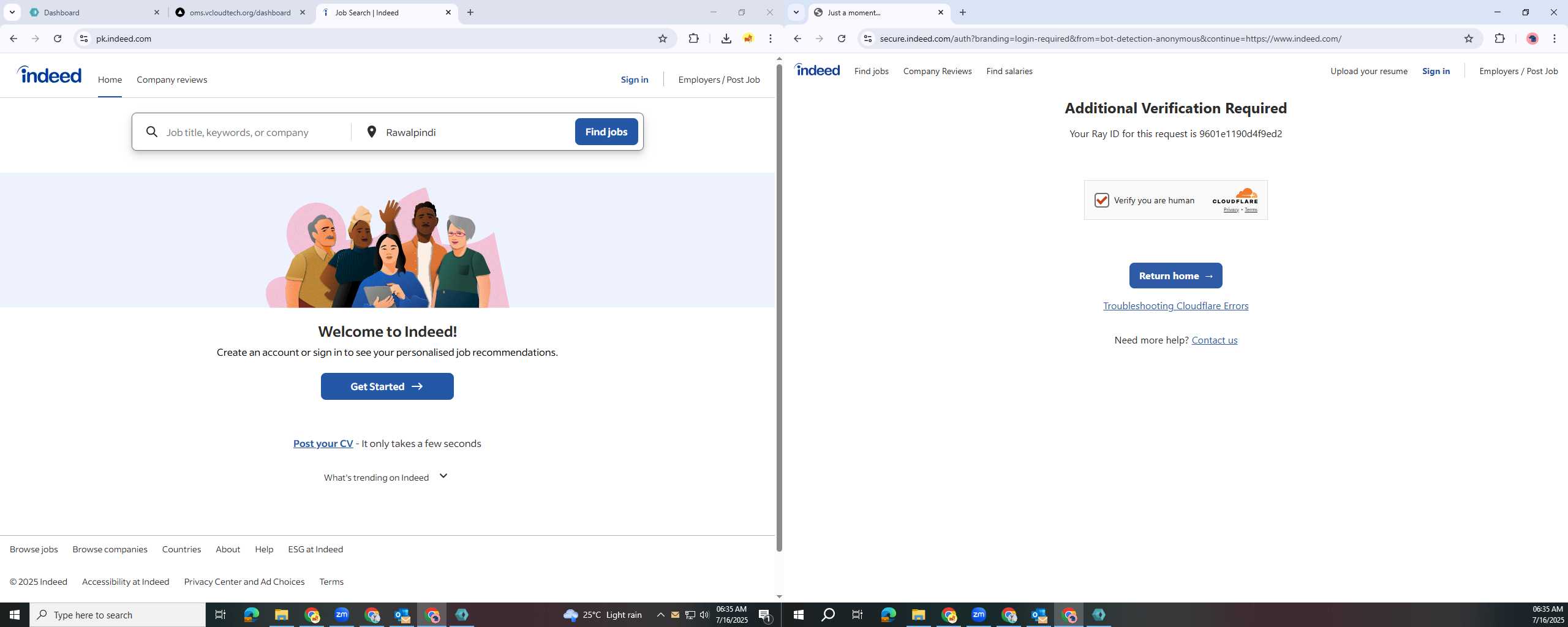Image resolution: width=1568 pixels, height=627 pixels.
Task: Click the Find jobs button
Action: click(x=606, y=132)
